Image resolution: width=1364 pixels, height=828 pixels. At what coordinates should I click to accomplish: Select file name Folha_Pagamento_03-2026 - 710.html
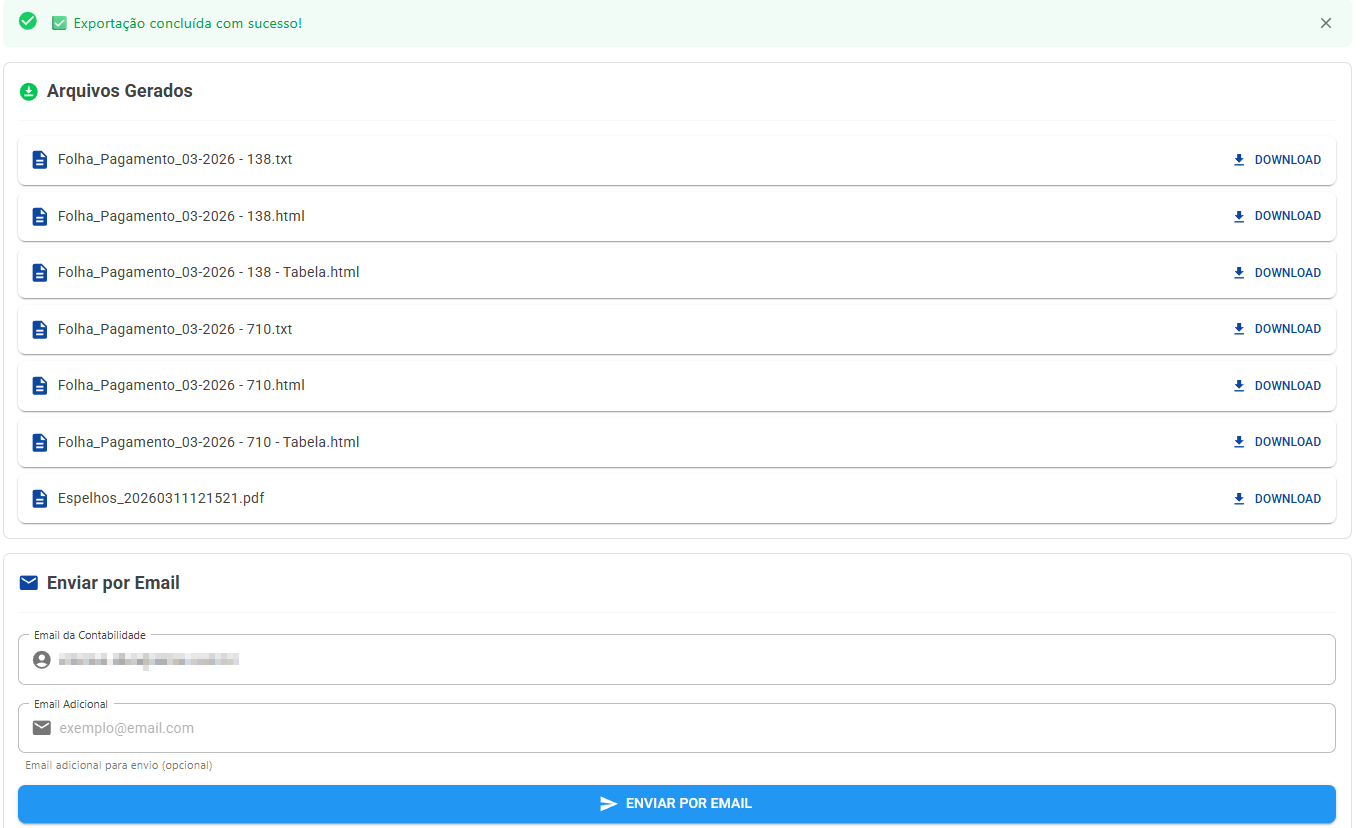point(181,385)
